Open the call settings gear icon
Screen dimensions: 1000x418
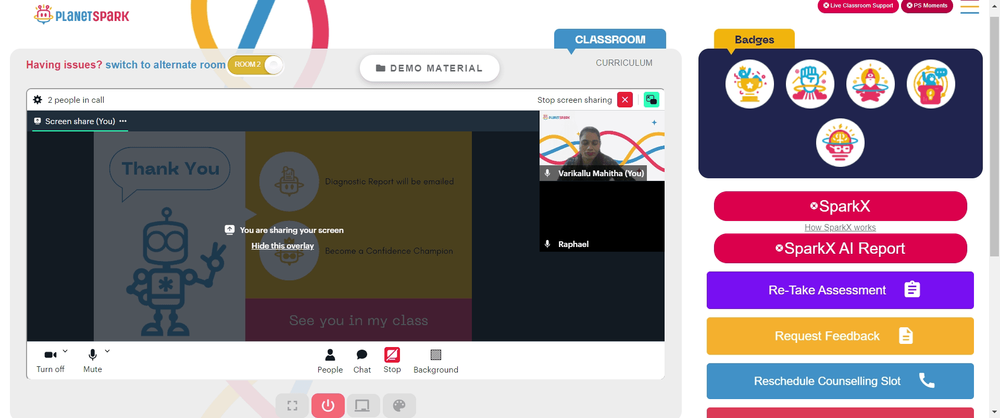(x=38, y=100)
